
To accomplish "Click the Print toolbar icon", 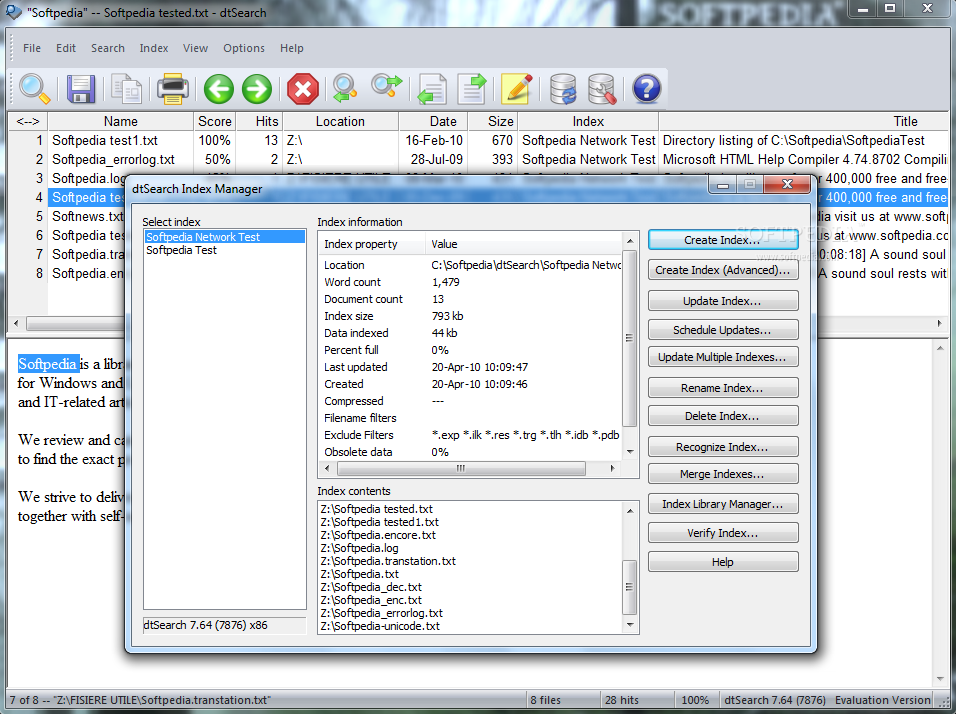I will 173,89.
